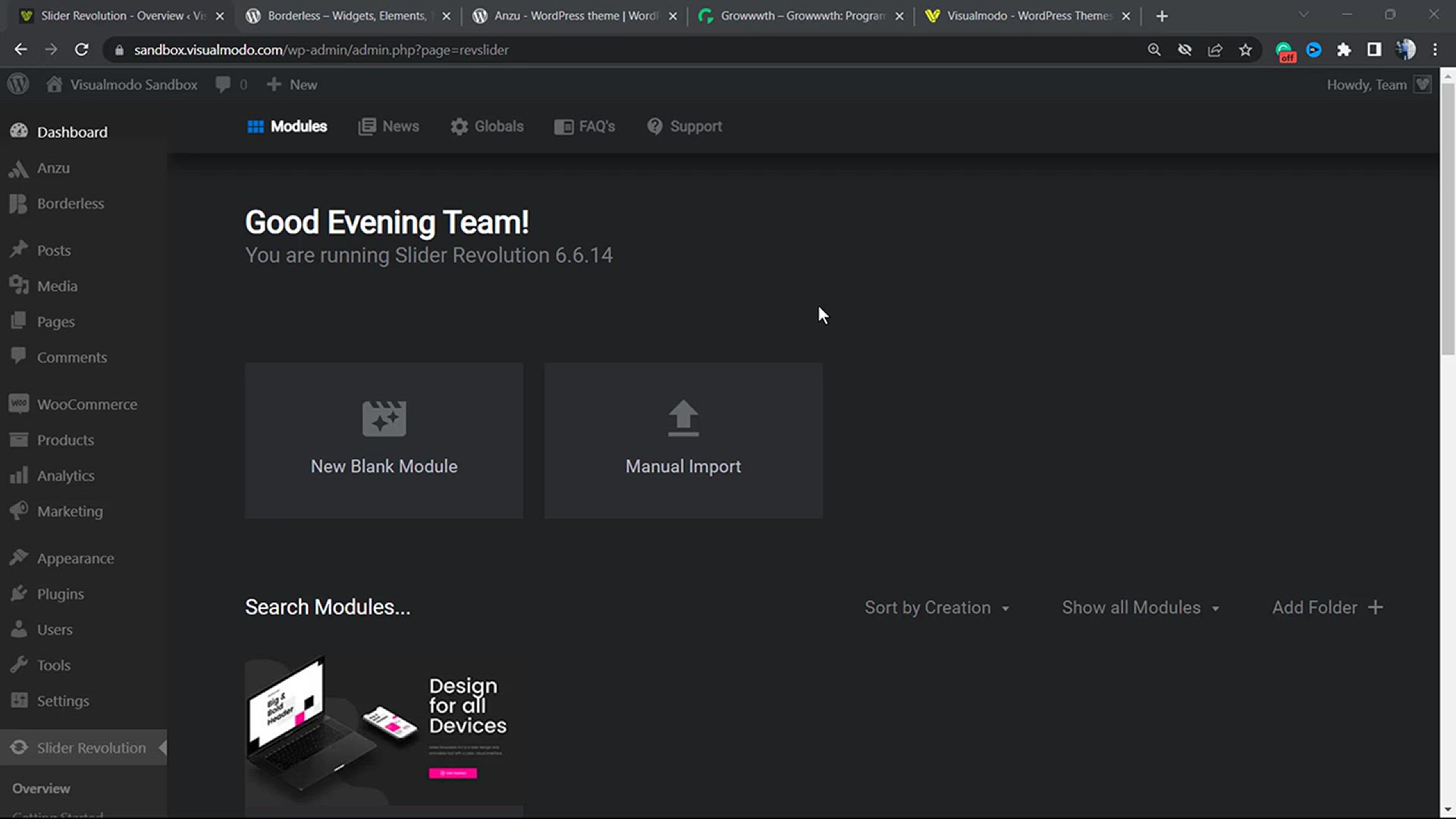1456x819 pixels.
Task: Bookmark this page with the star icon
Action: click(x=1245, y=49)
